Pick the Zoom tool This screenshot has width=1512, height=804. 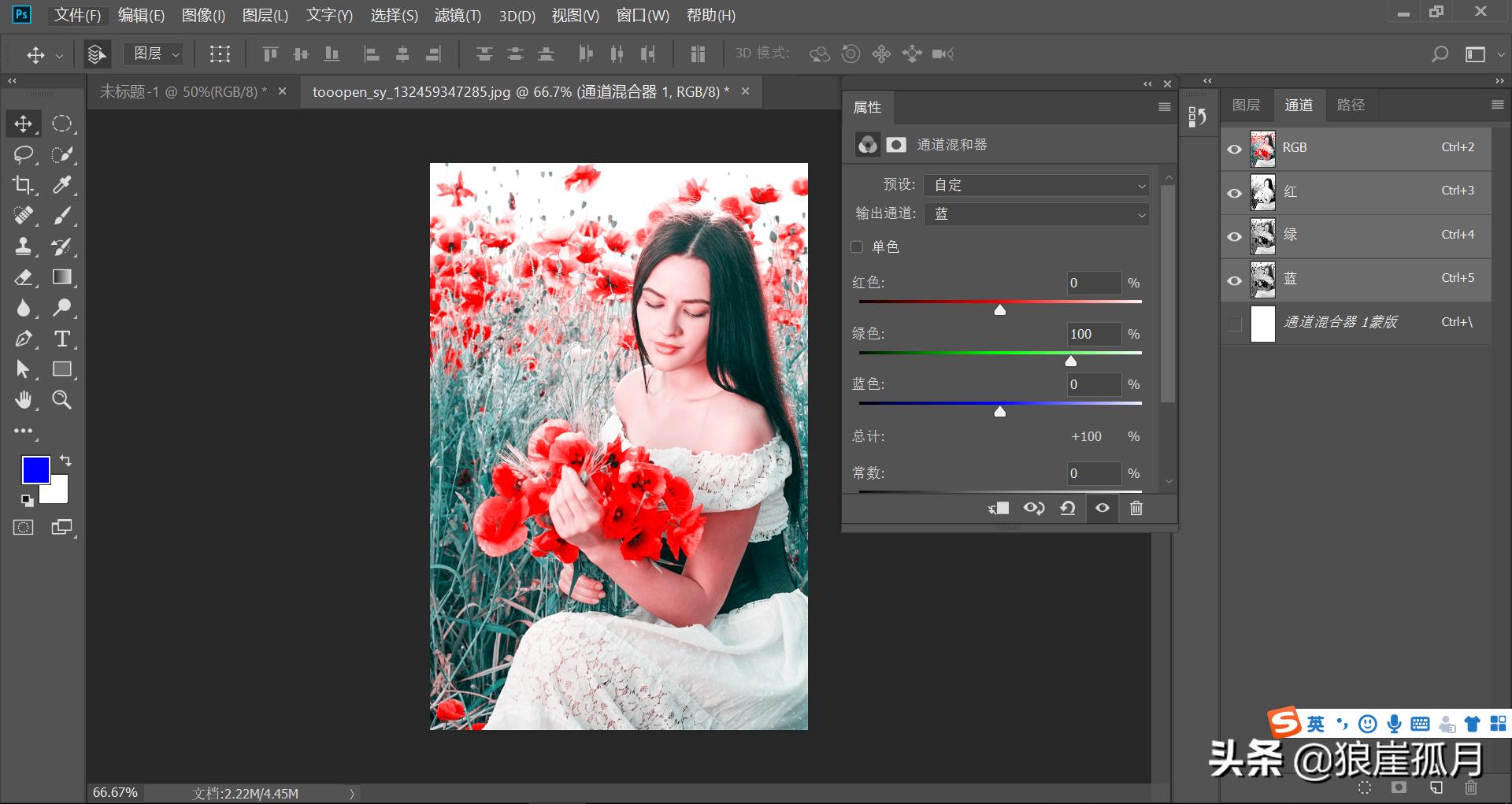[x=61, y=400]
